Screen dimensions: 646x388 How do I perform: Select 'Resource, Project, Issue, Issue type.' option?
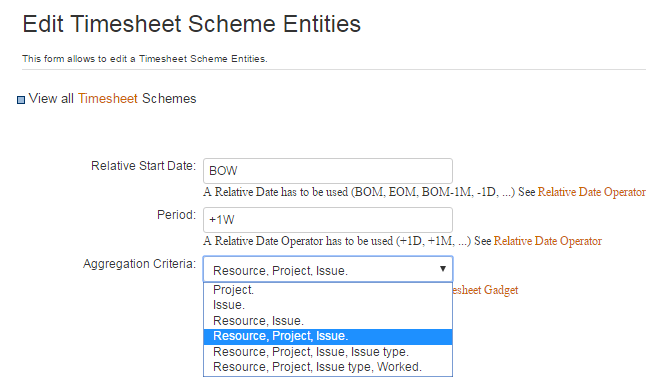tap(328, 352)
